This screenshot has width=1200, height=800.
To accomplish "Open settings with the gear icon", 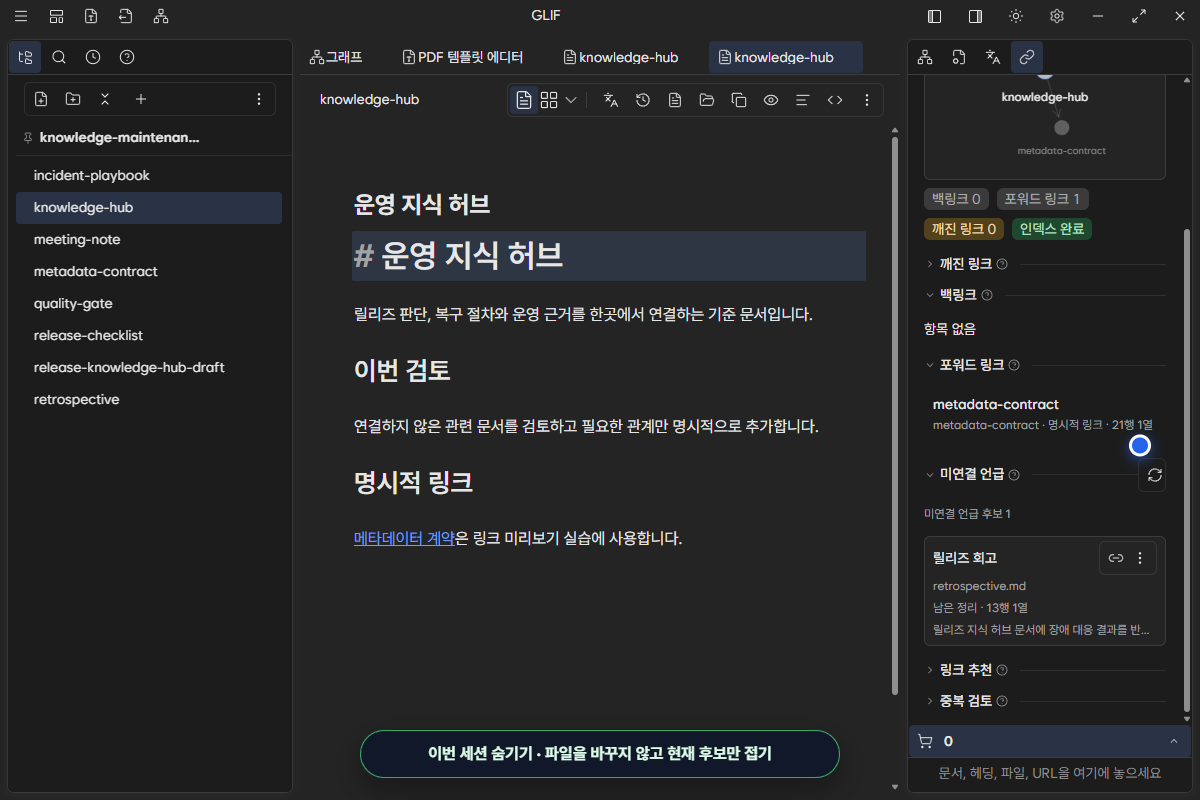I will (1057, 16).
